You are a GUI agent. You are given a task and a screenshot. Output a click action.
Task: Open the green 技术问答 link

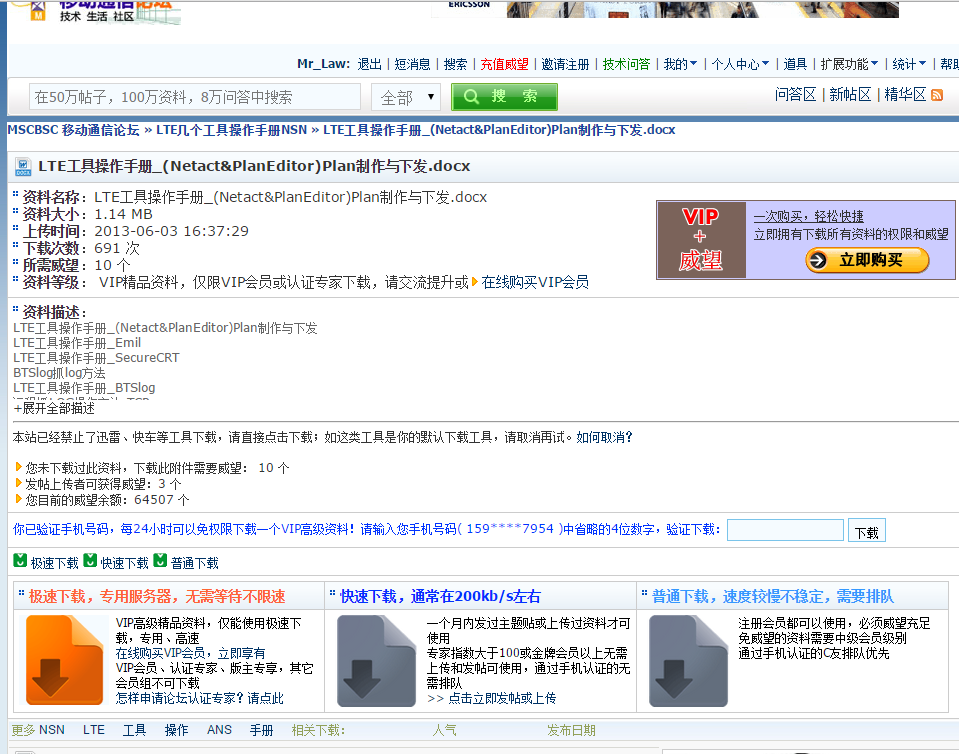(x=626, y=64)
